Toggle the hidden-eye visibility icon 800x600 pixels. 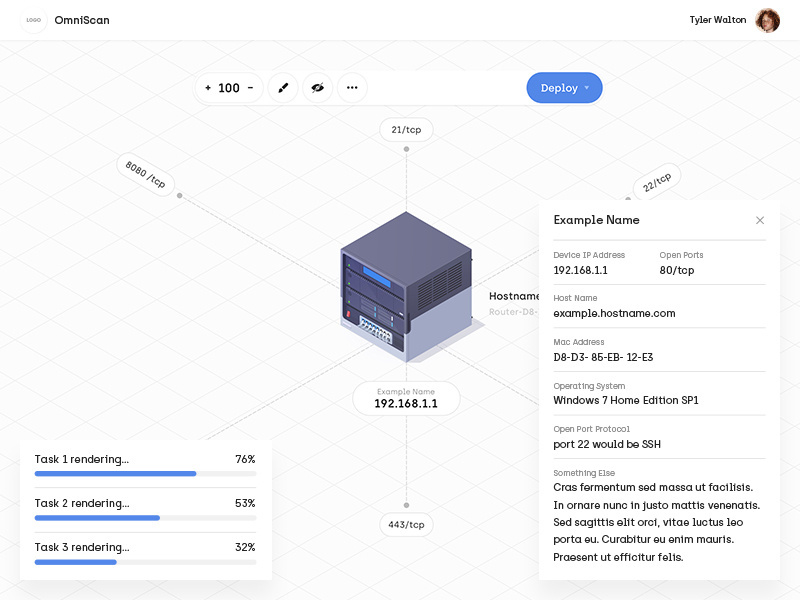pyautogui.click(x=318, y=88)
